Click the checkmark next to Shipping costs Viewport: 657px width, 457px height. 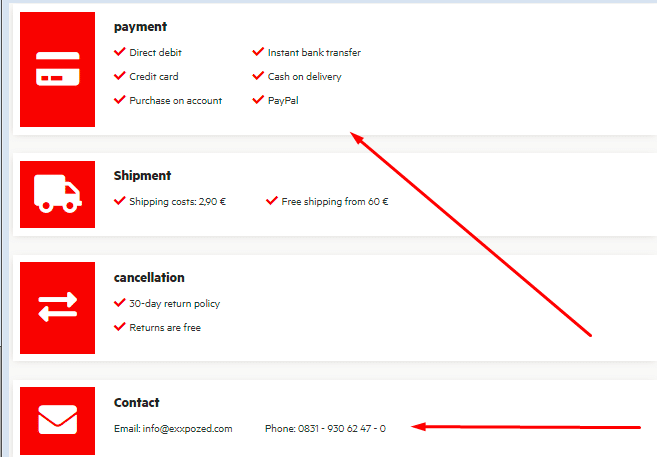tap(120, 201)
